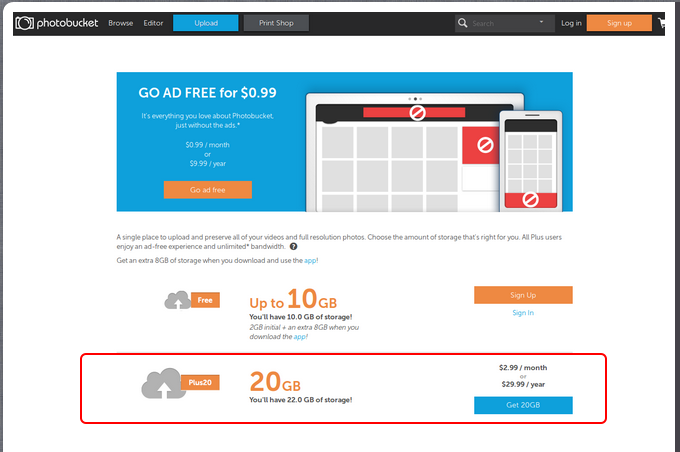Click the $2.99 / month price

(523, 367)
